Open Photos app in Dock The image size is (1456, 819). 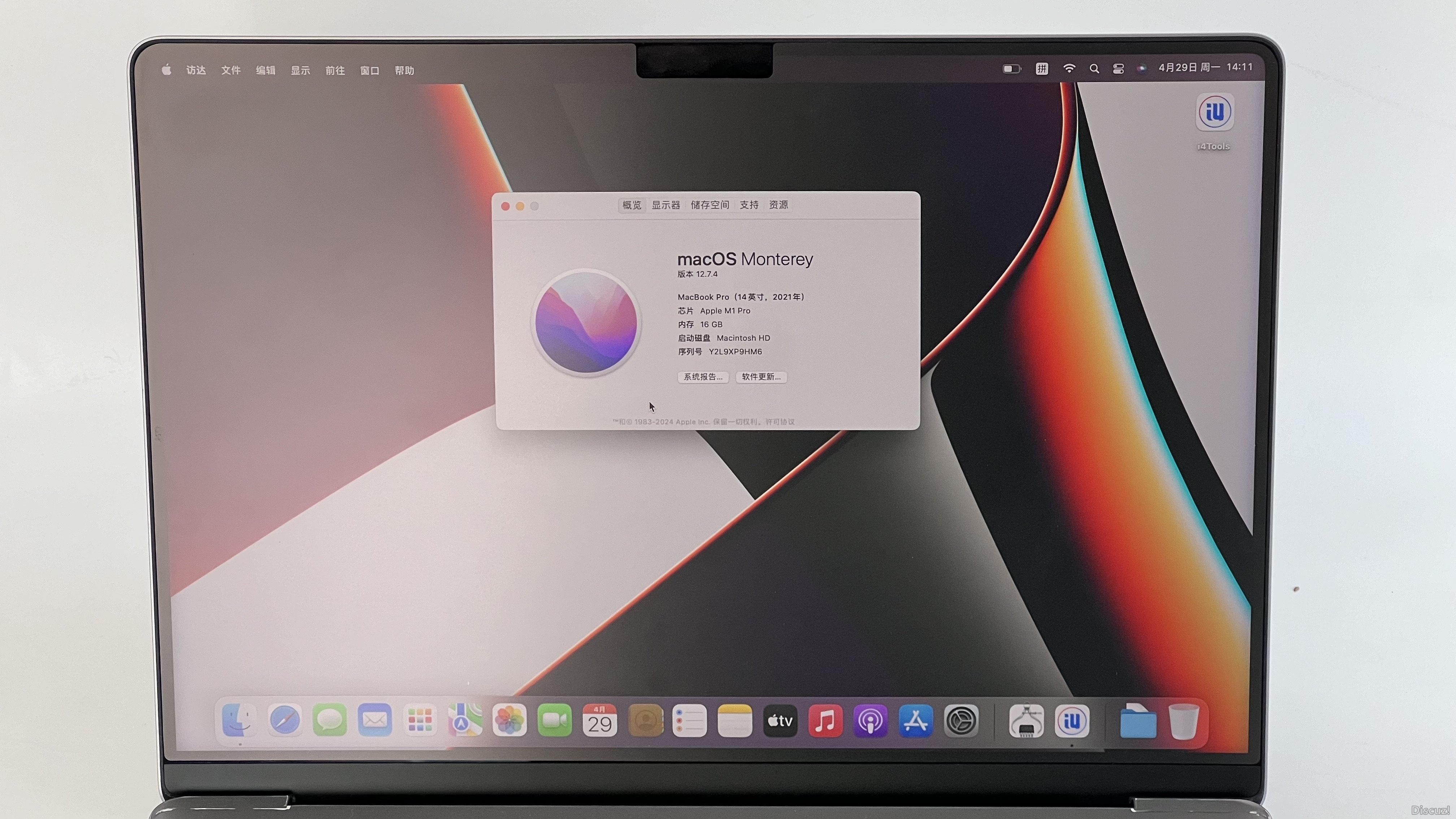tap(509, 720)
